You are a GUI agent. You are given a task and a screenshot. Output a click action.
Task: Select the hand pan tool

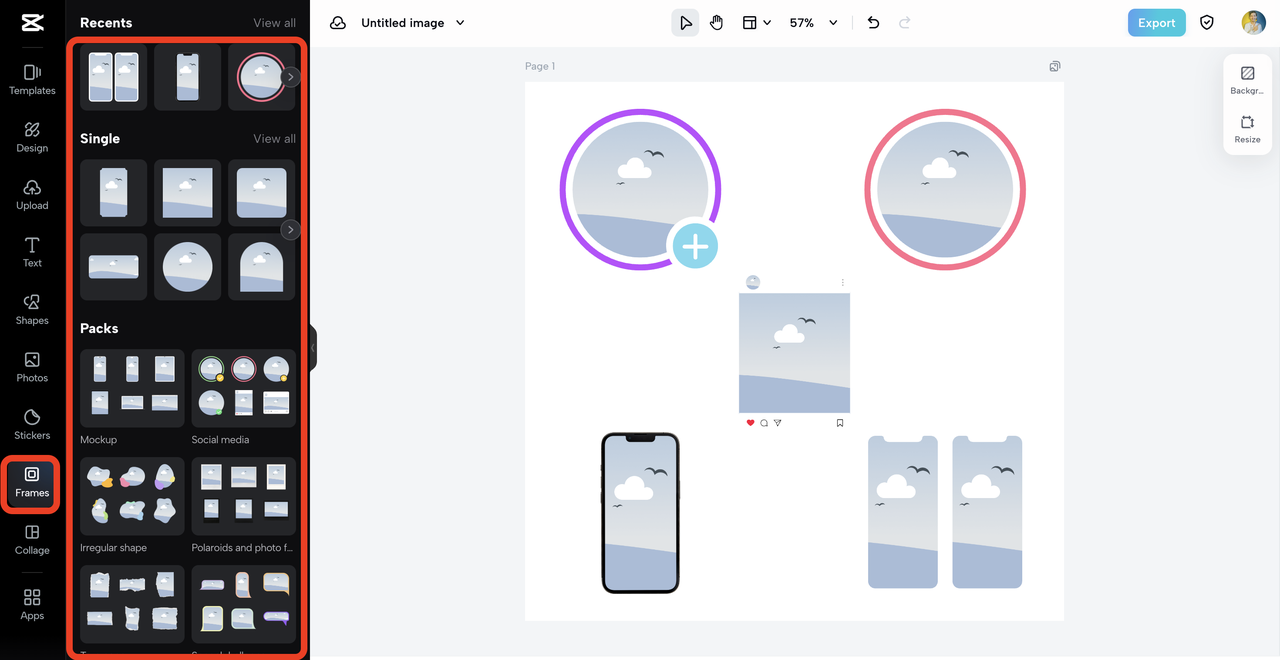pyautogui.click(x=716, y=23)
